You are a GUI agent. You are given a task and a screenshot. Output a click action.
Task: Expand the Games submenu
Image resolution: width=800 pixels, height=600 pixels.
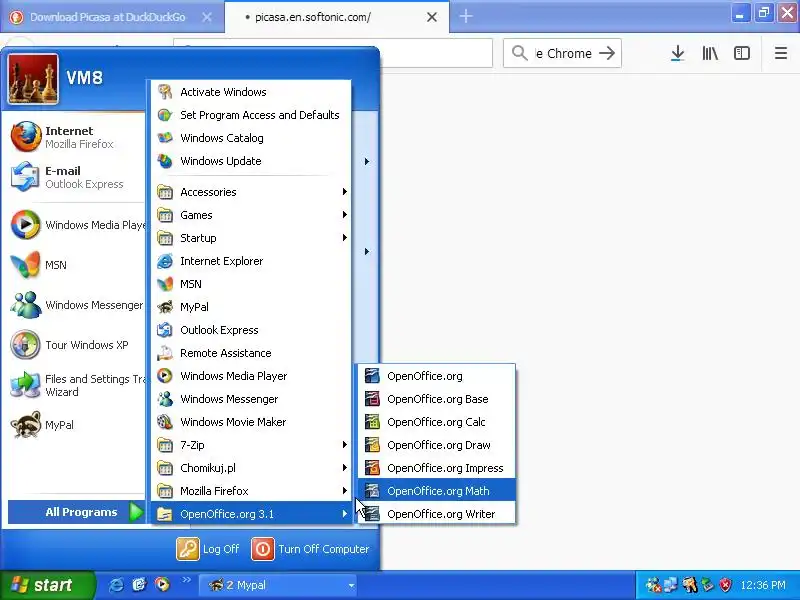pyautogui.click(x=251, y=215)
